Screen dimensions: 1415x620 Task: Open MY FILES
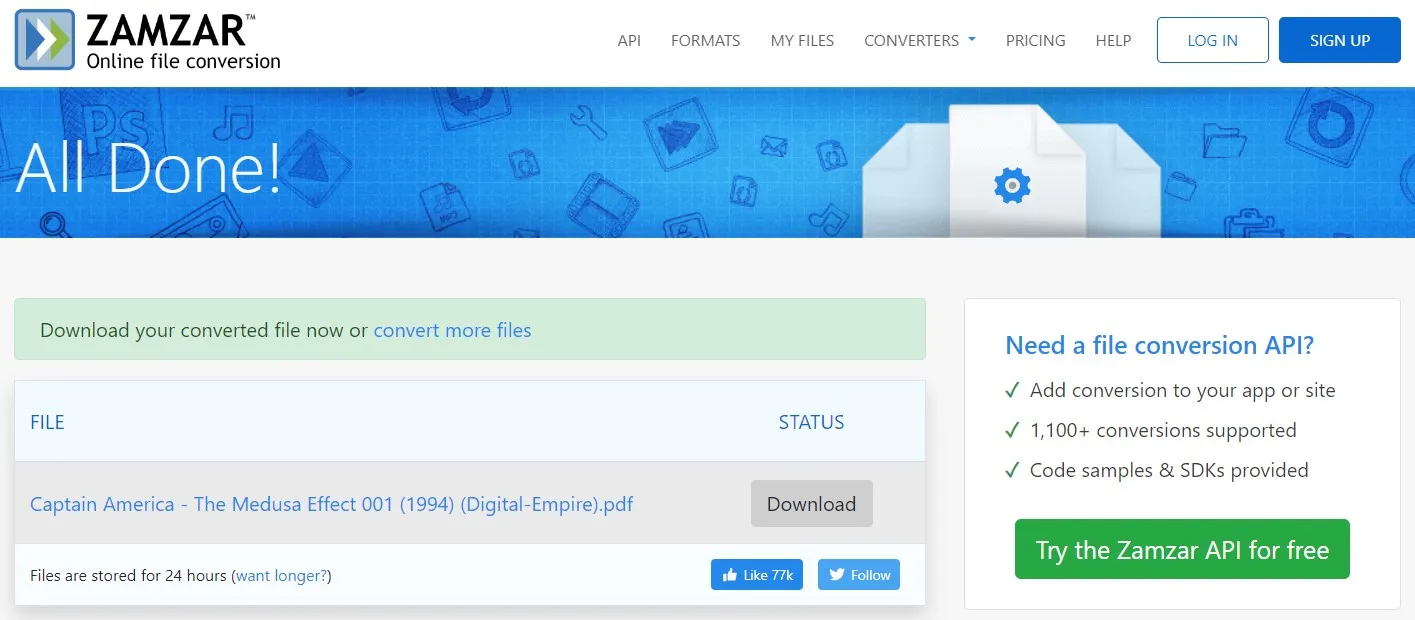tap(801, 40)
